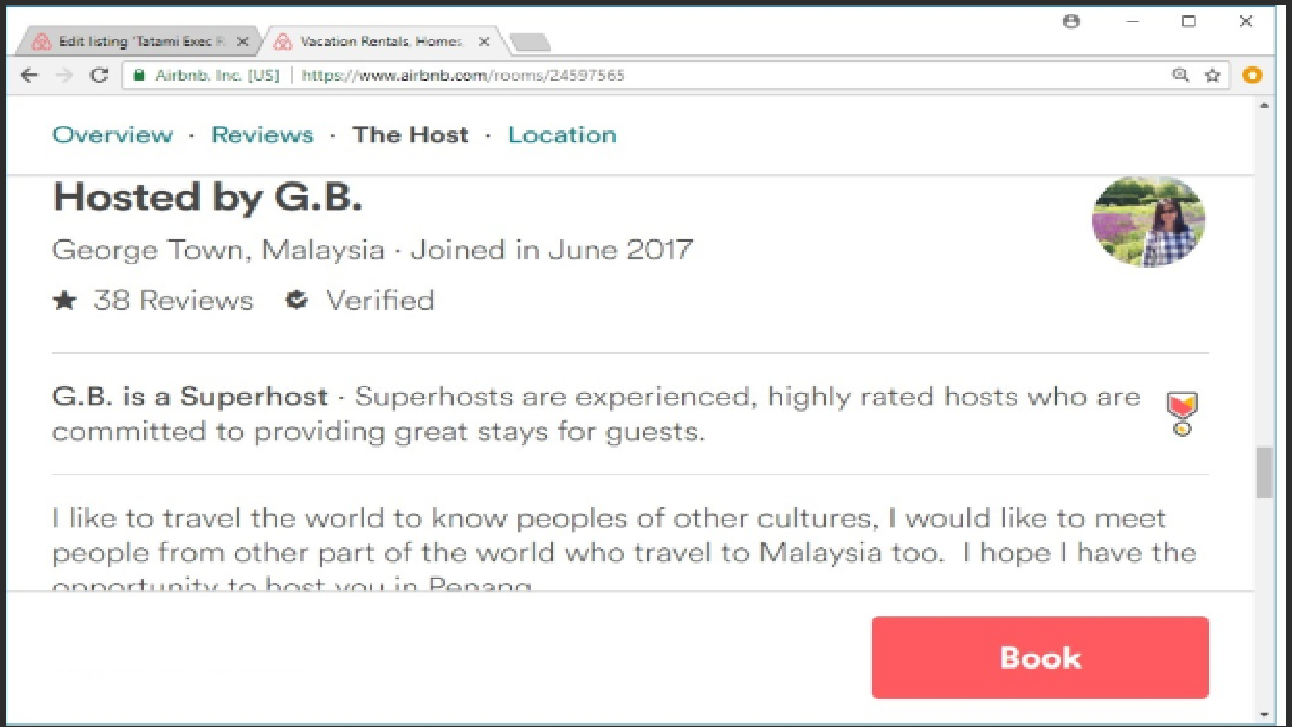Open the Chrome profile user icon
The height and width of the screenshot is (727, 1292).
point(1071,21)
